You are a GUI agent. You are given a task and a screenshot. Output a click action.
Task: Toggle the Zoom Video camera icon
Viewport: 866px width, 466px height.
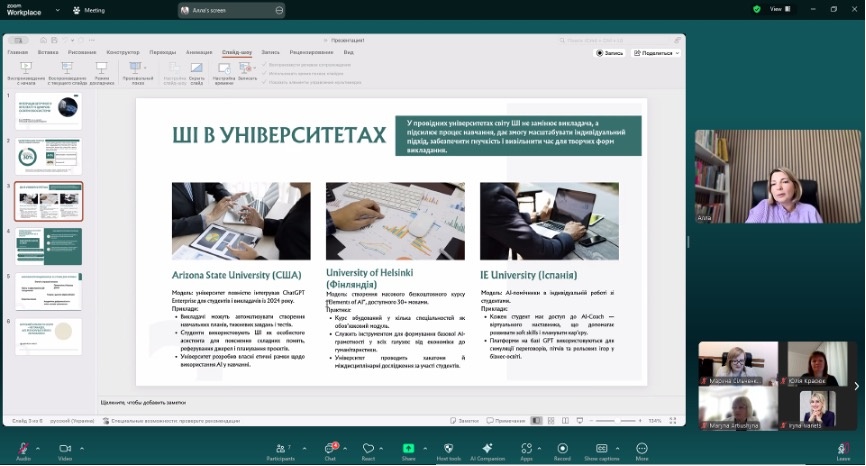pyautogui.click(x=65, y=448)
